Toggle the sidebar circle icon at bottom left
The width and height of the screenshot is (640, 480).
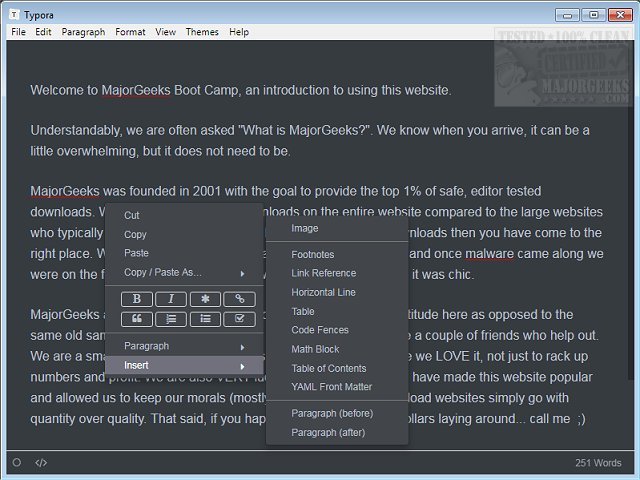[17, 462]
